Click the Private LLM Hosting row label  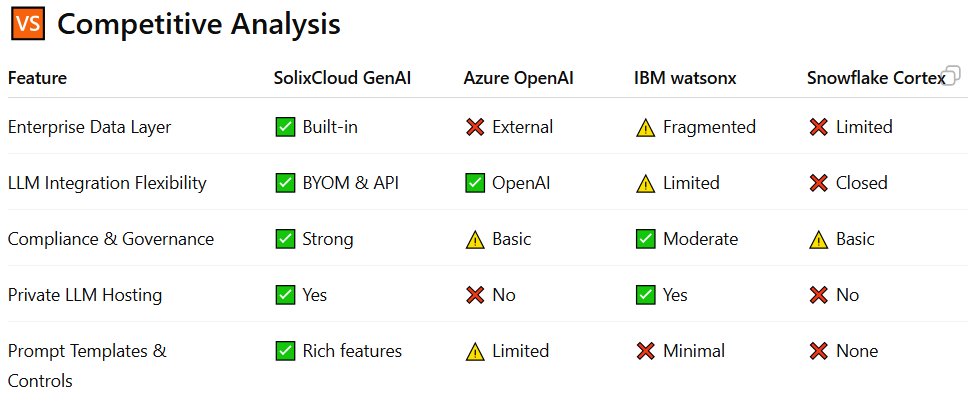tap(84, 295)
